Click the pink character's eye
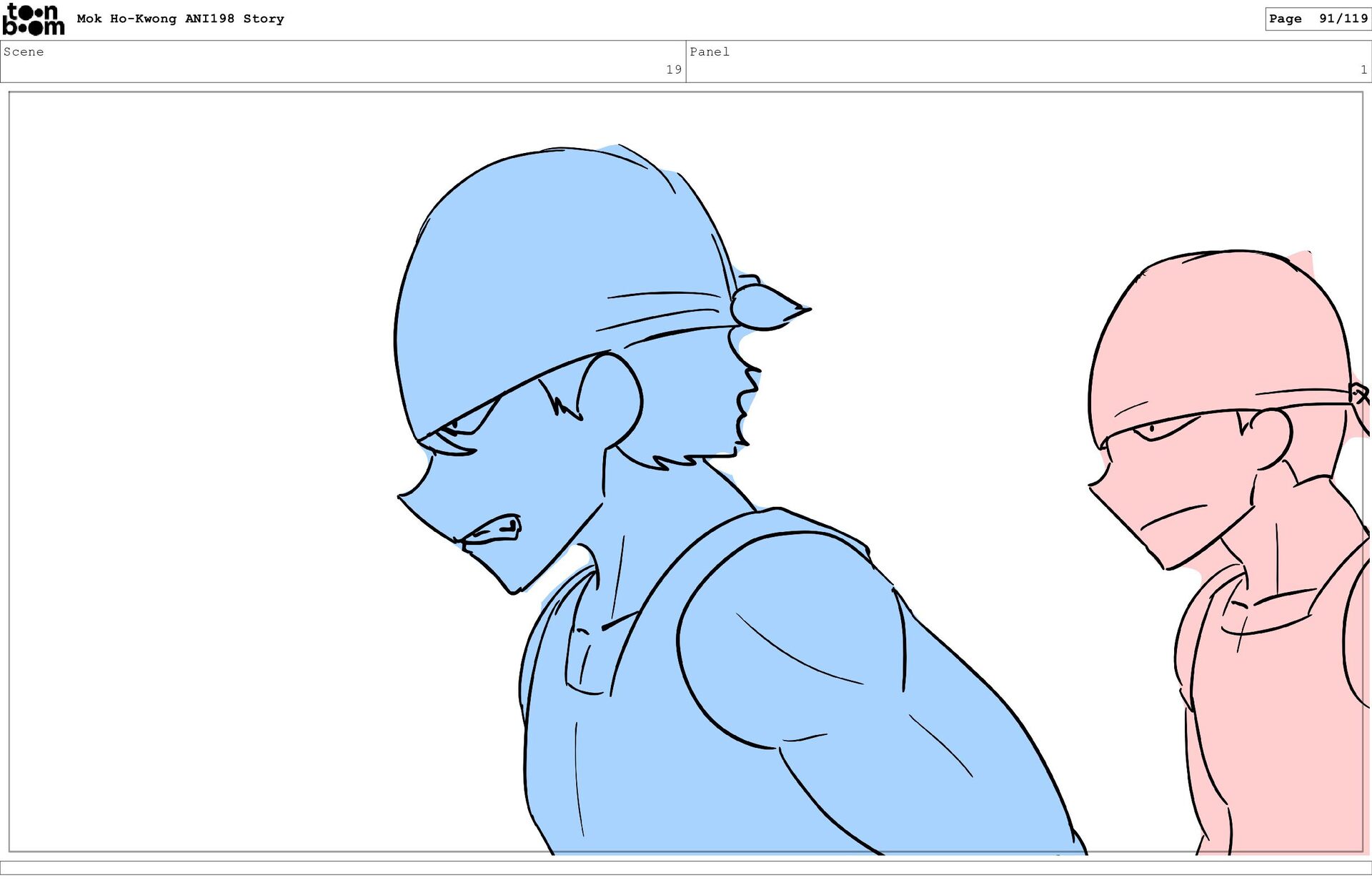Viewport: 1372px width, 888px height. pyautogui.click(x=1156, y=428)
